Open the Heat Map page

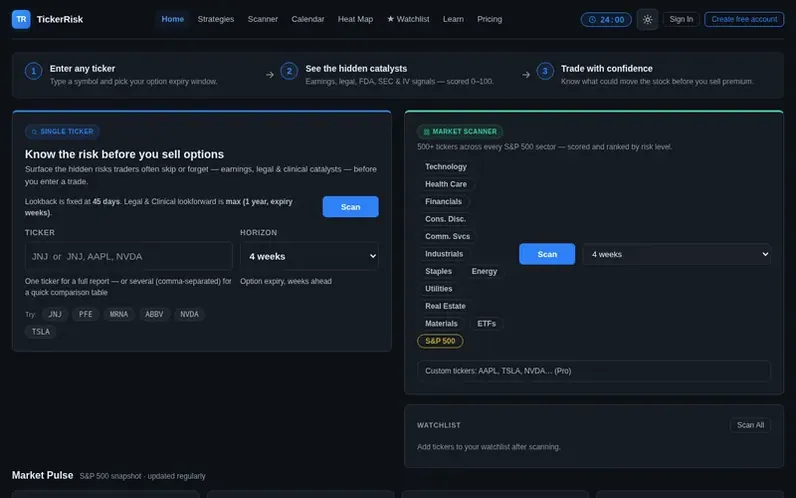coord(355,19)
